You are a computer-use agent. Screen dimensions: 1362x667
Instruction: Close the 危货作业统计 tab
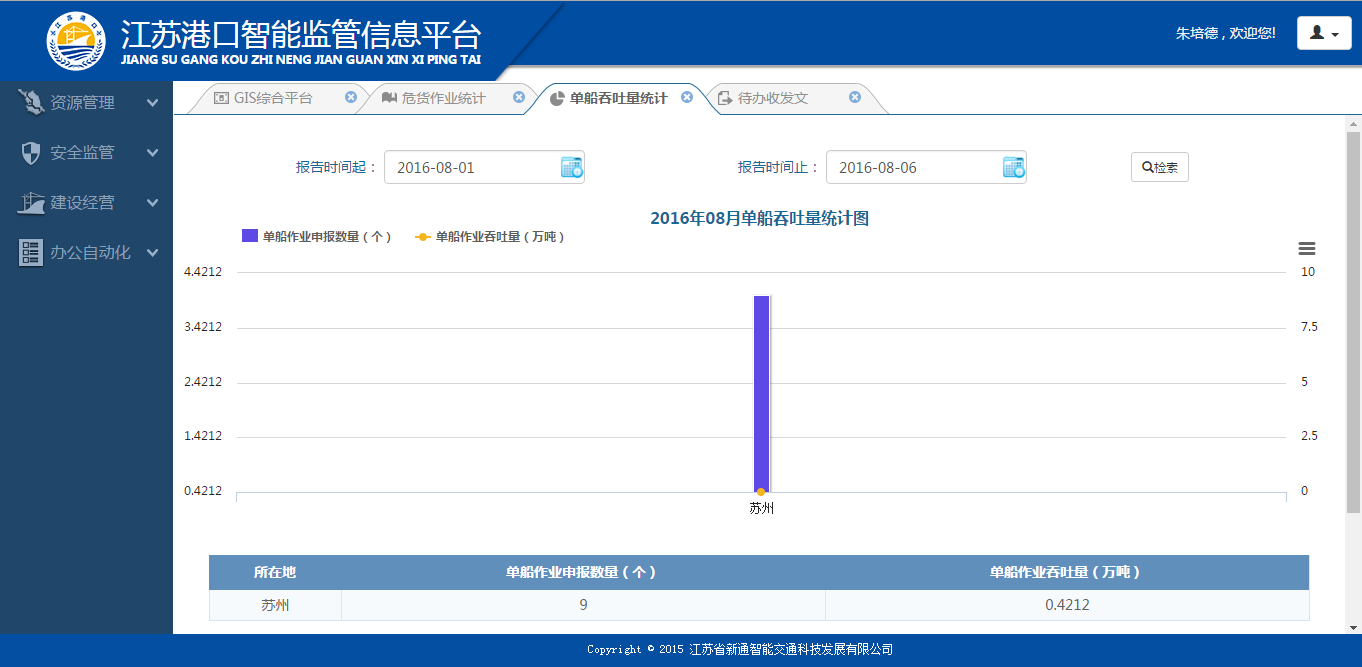point(519,98)
